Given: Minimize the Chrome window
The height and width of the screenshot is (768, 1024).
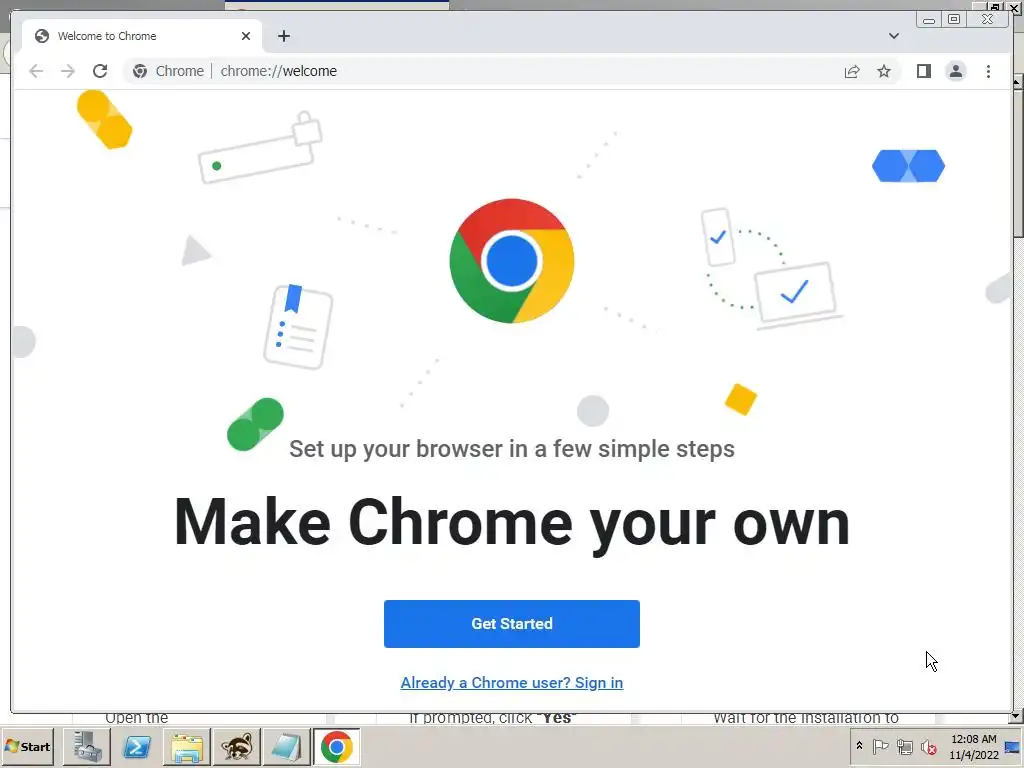Looking at the screenshot, I should (929, 20).
